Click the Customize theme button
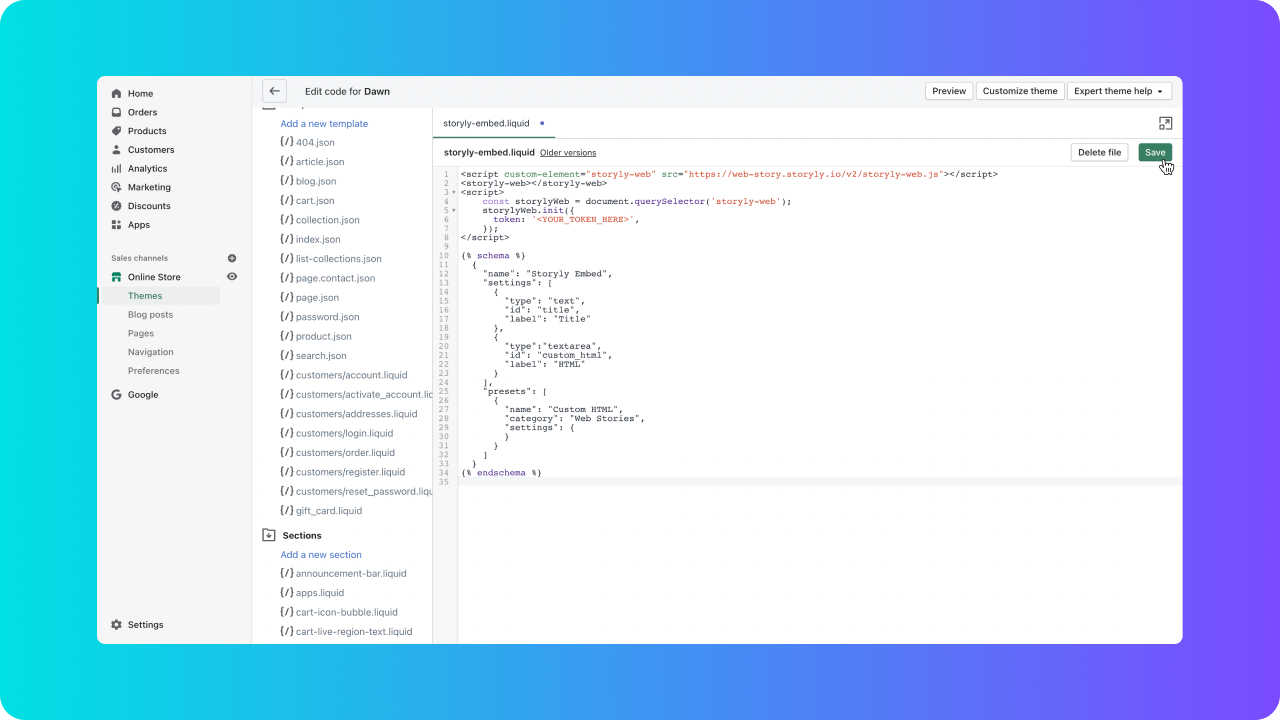 point(1020,91)
